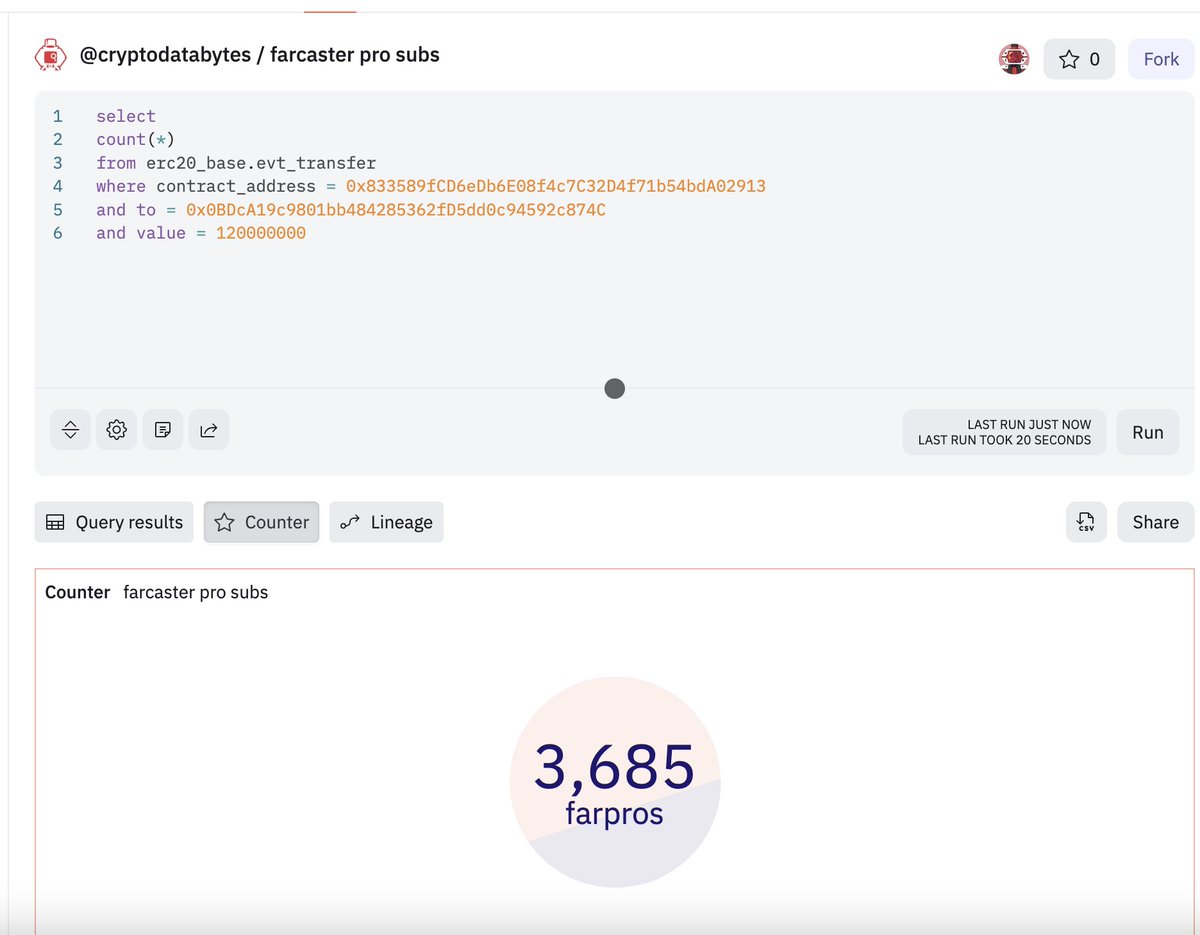The height and width of the screenshot is (935, 1200).
Task: Switch to the Query results tab
Action: tap(115, 522)
